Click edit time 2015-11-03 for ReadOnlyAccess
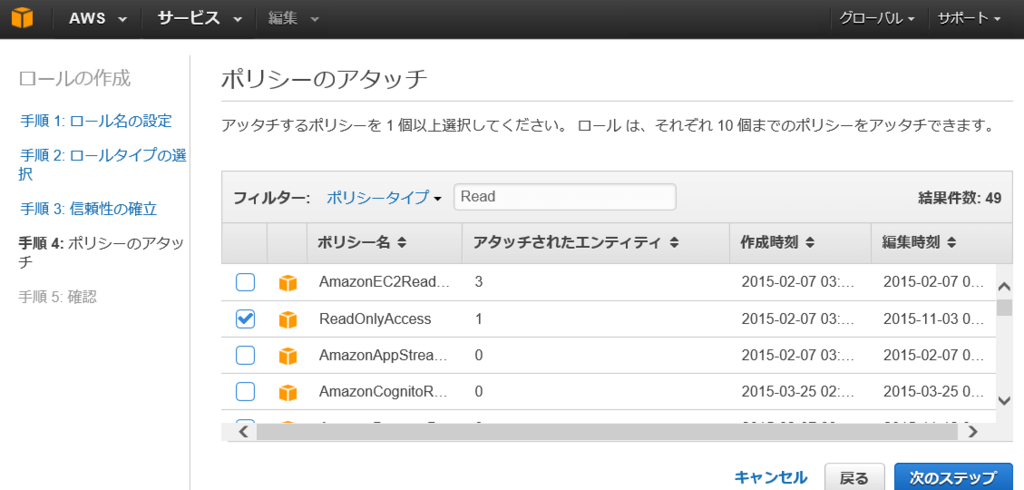The image size is (1024, 490). (931, 319)
